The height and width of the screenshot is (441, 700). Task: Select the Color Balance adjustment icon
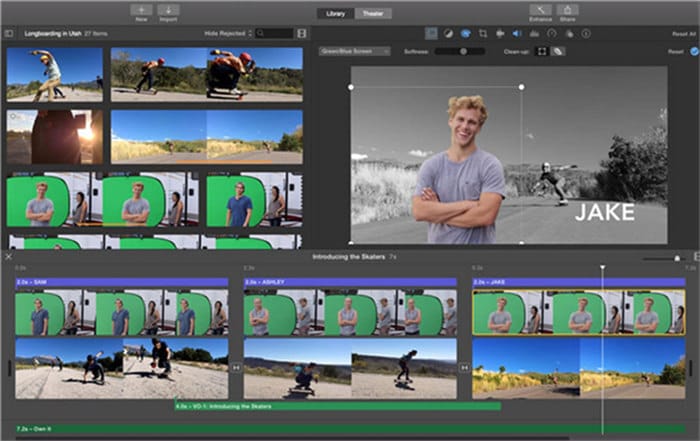pos(447,33)
